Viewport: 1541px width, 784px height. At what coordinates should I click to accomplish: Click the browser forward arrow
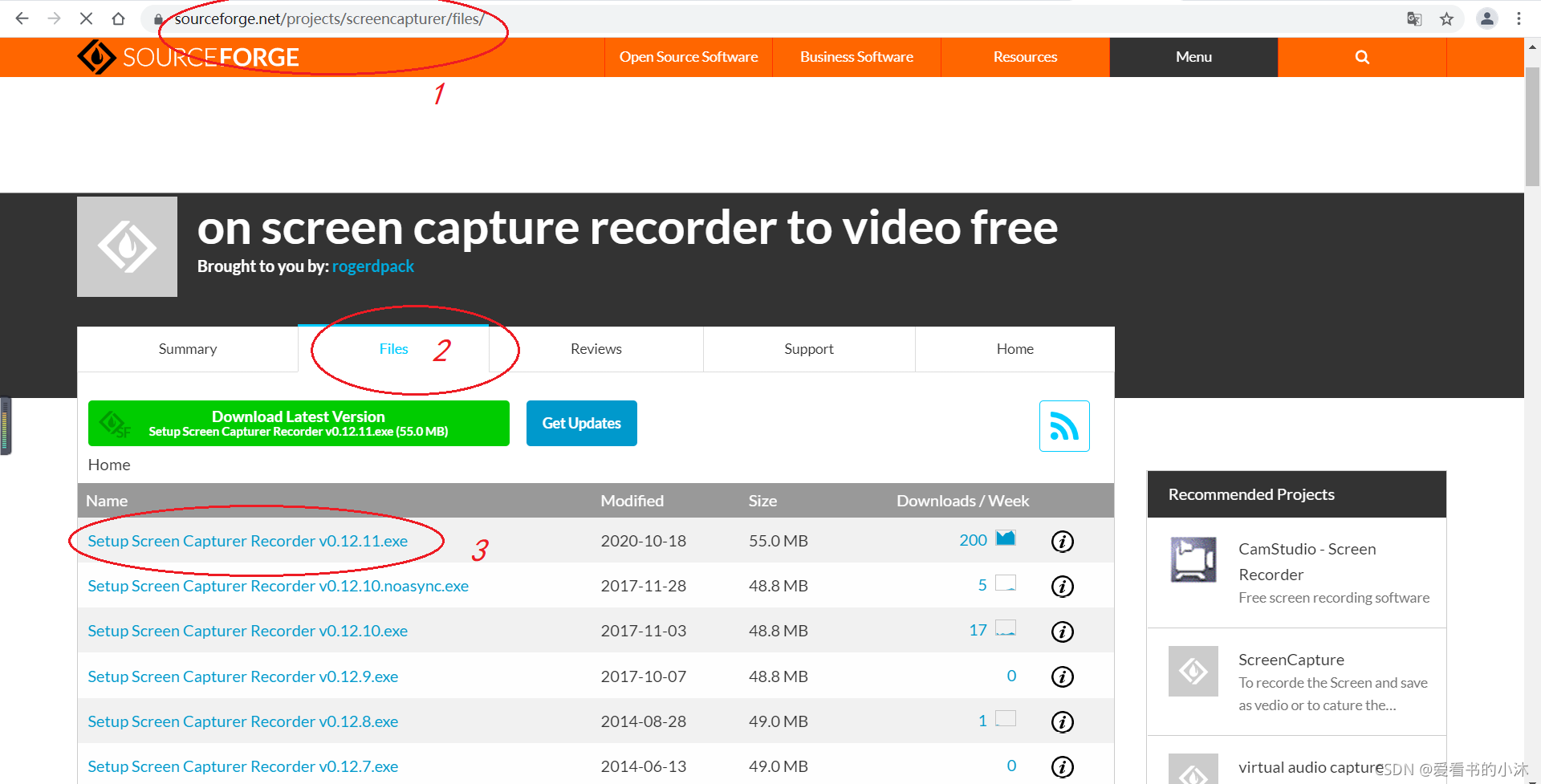[54, 18]
